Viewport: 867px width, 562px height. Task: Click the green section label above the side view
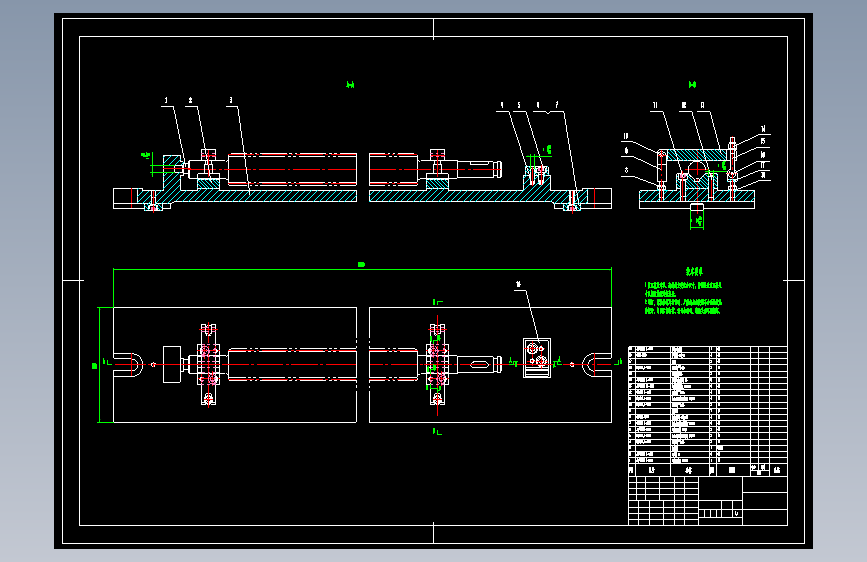(692, 85)
